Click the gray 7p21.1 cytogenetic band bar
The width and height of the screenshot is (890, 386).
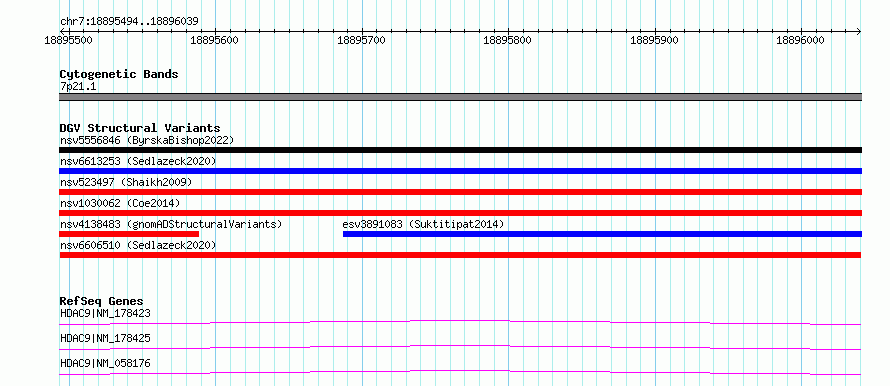click(460, 97)
